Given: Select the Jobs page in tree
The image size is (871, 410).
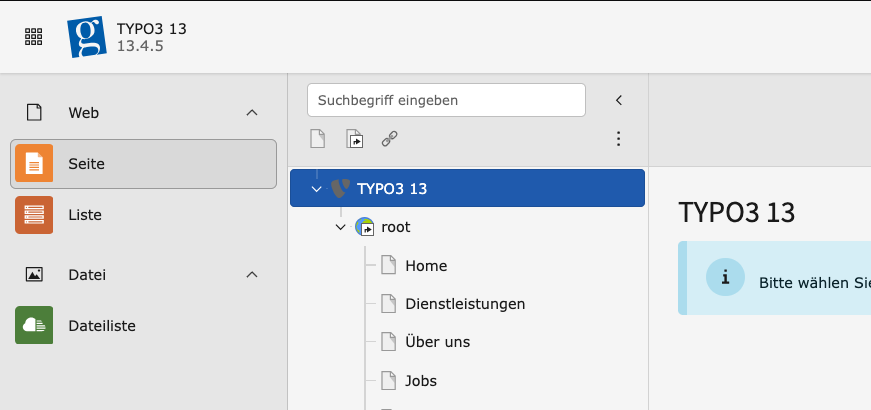Looking at the screenshot, I should tap(421, 381).
